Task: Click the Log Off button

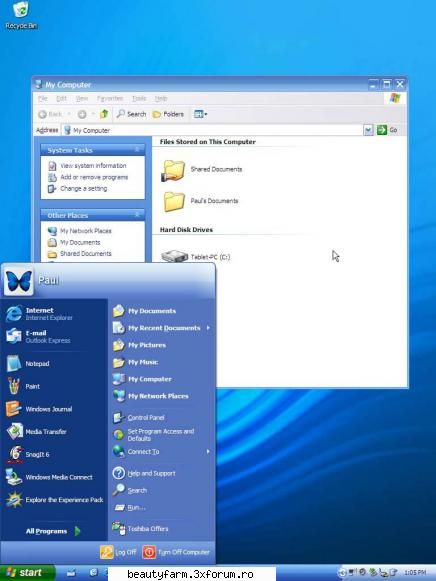Action: click(118, 552)
